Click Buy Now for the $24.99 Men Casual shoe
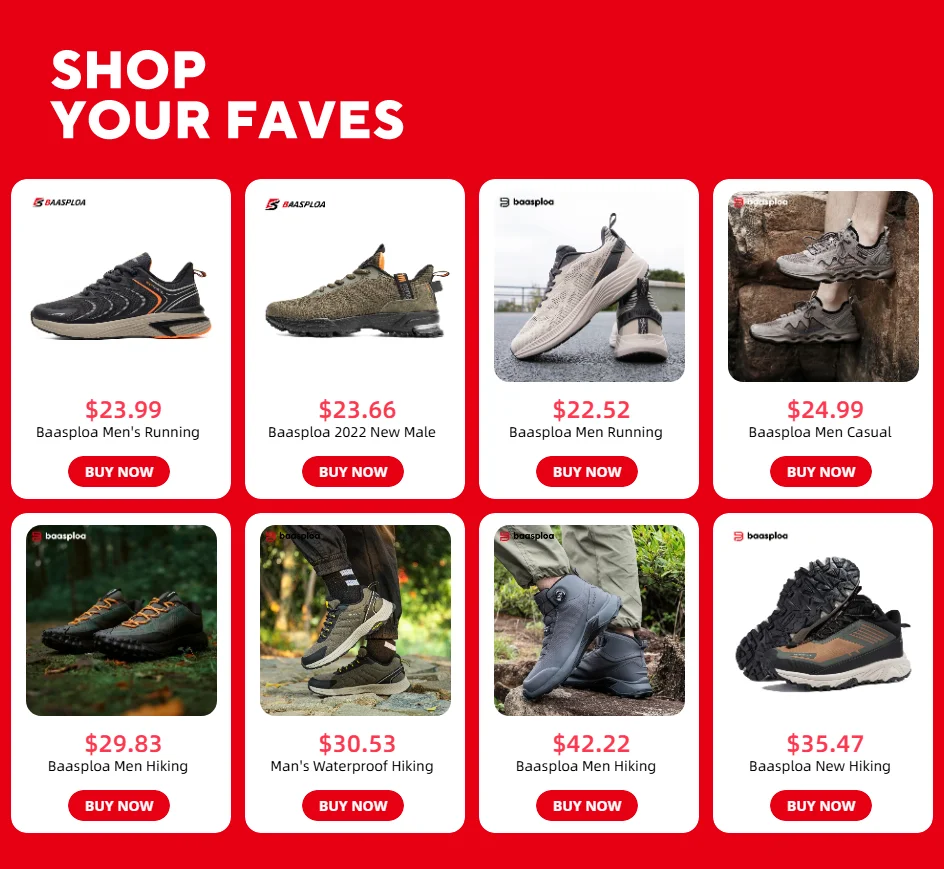The image size is (944, 869). coord(821,472)
